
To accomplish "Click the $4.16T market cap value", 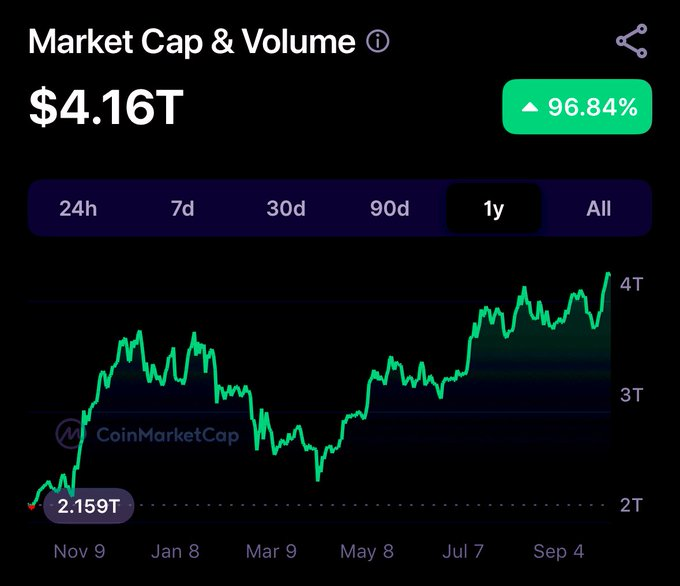I will coord(106,107).
